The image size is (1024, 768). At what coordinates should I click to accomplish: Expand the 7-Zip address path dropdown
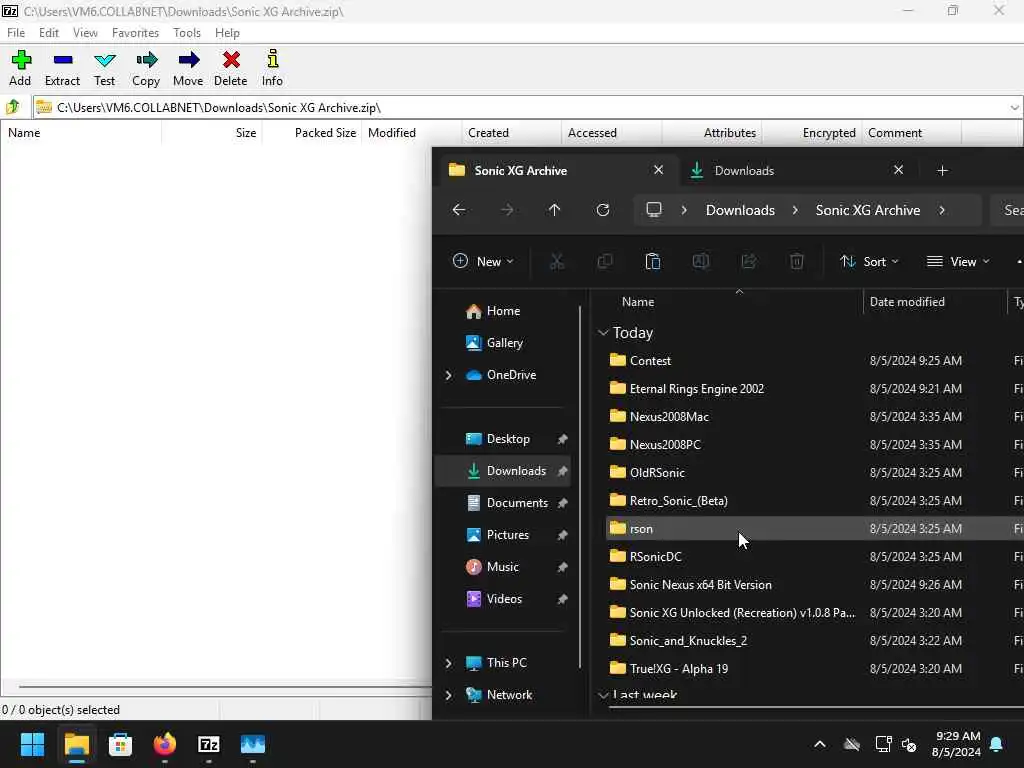pyautogui.click(x=1014, y=108)
